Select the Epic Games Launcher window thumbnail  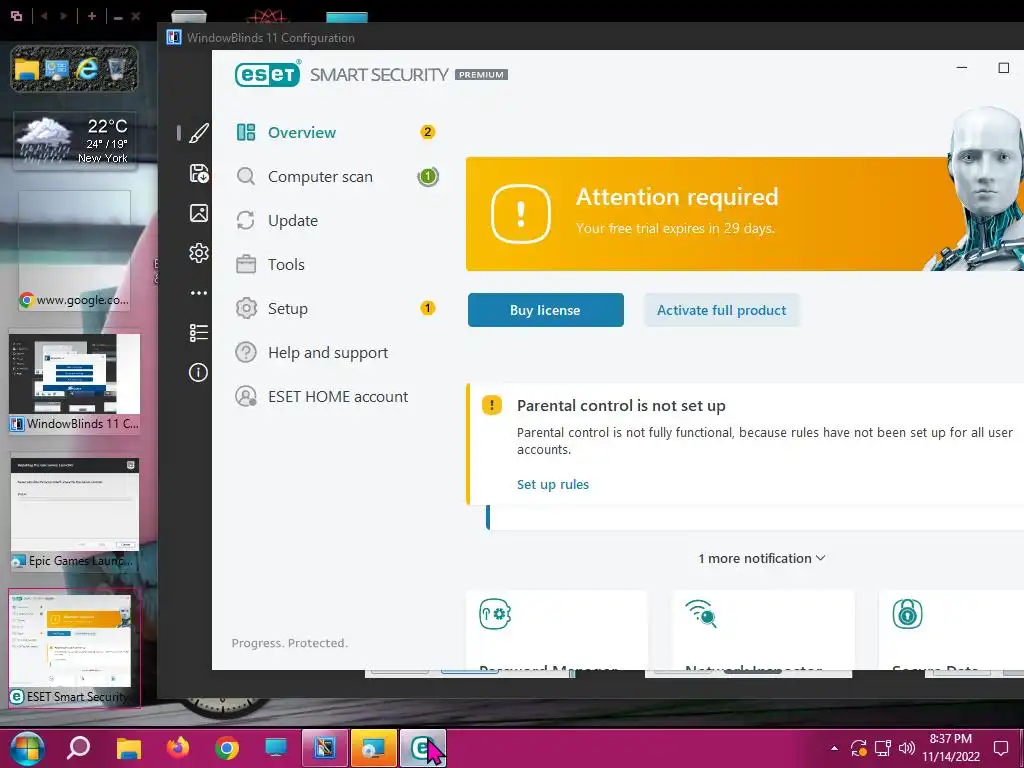(x=74, y=514)
